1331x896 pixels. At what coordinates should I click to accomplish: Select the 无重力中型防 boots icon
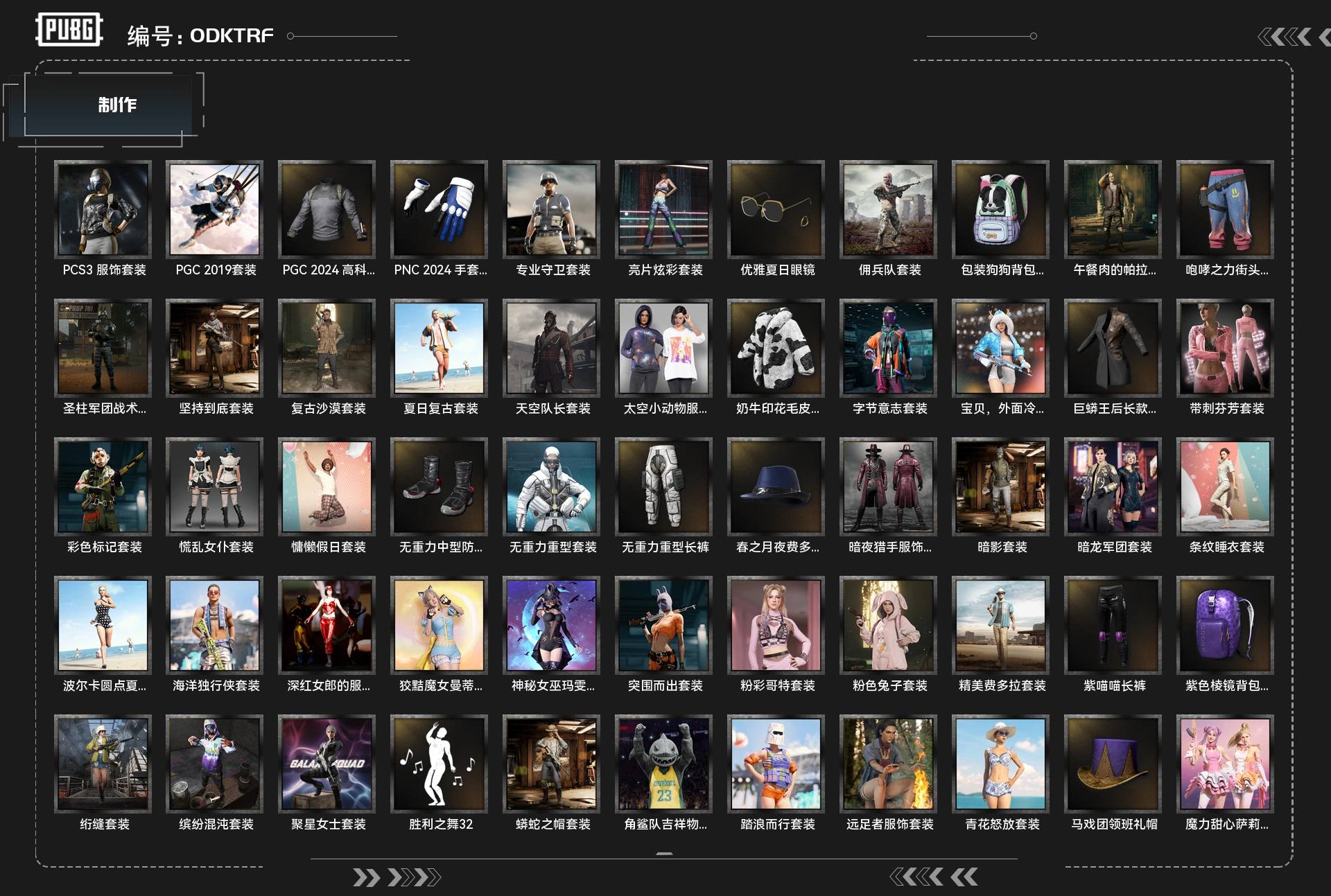(x=440, y=486)
